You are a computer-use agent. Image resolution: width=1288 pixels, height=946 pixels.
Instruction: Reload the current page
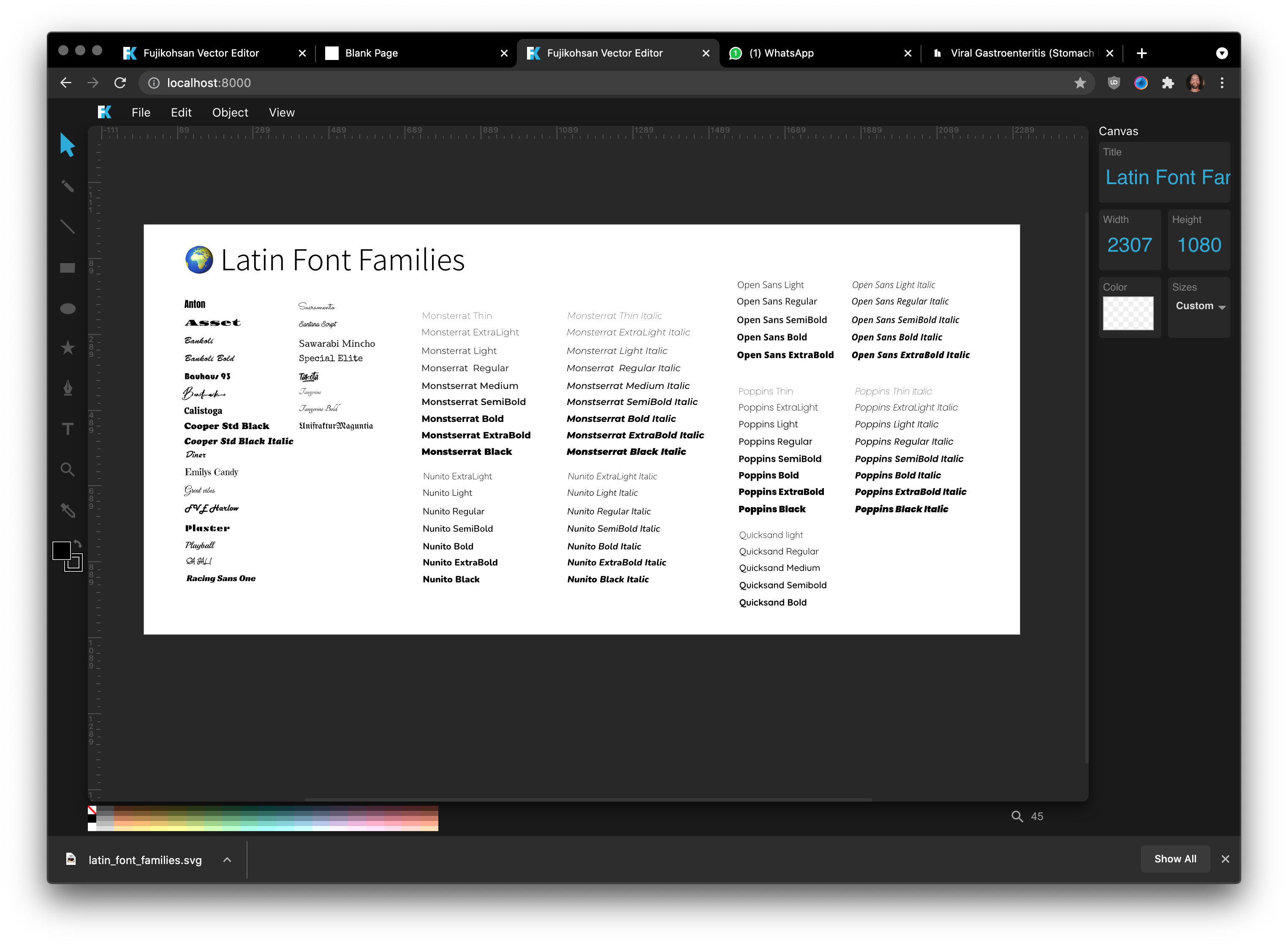[120, 83]
